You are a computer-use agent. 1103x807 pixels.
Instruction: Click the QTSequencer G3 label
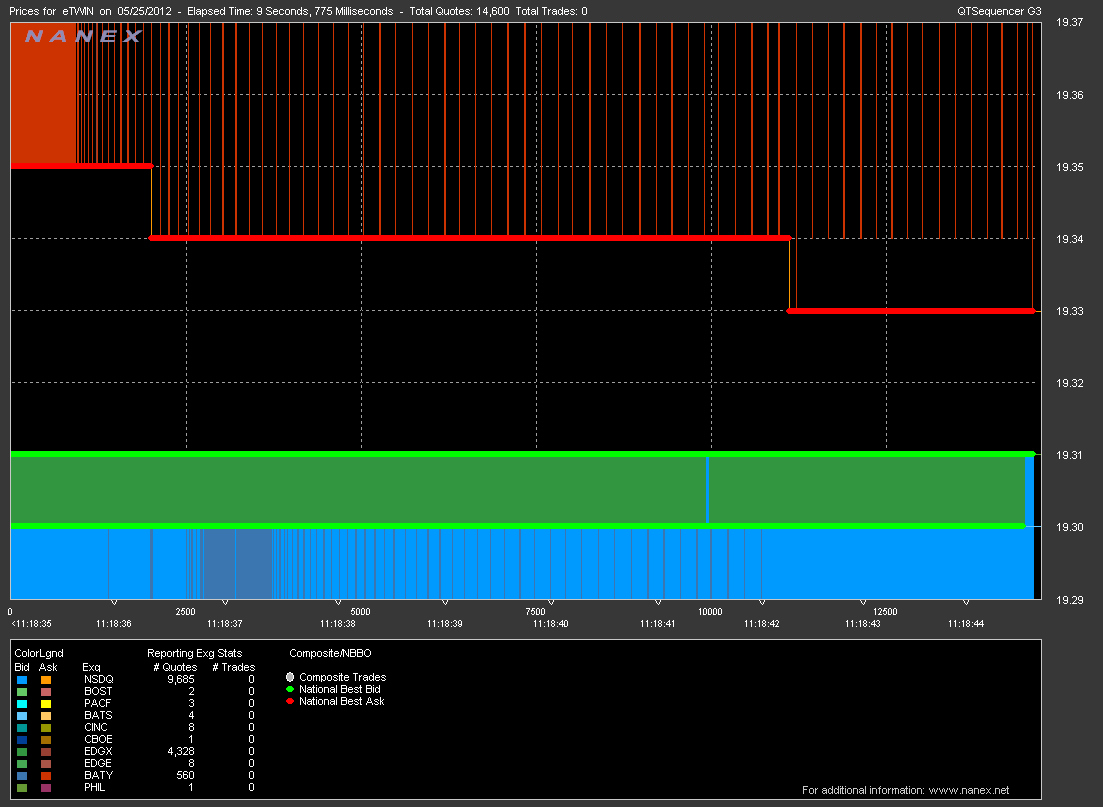tap(1000, 11)
